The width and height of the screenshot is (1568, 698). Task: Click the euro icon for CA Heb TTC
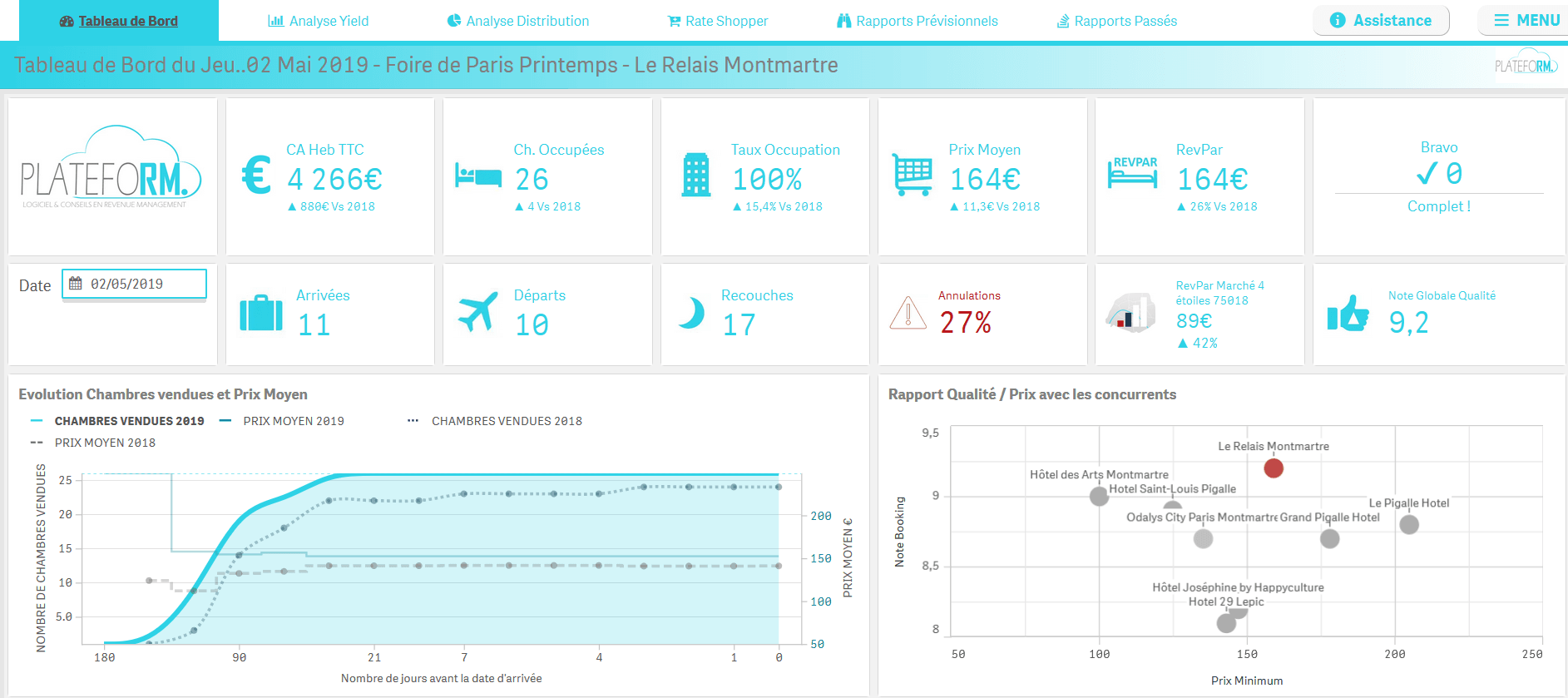256,176
